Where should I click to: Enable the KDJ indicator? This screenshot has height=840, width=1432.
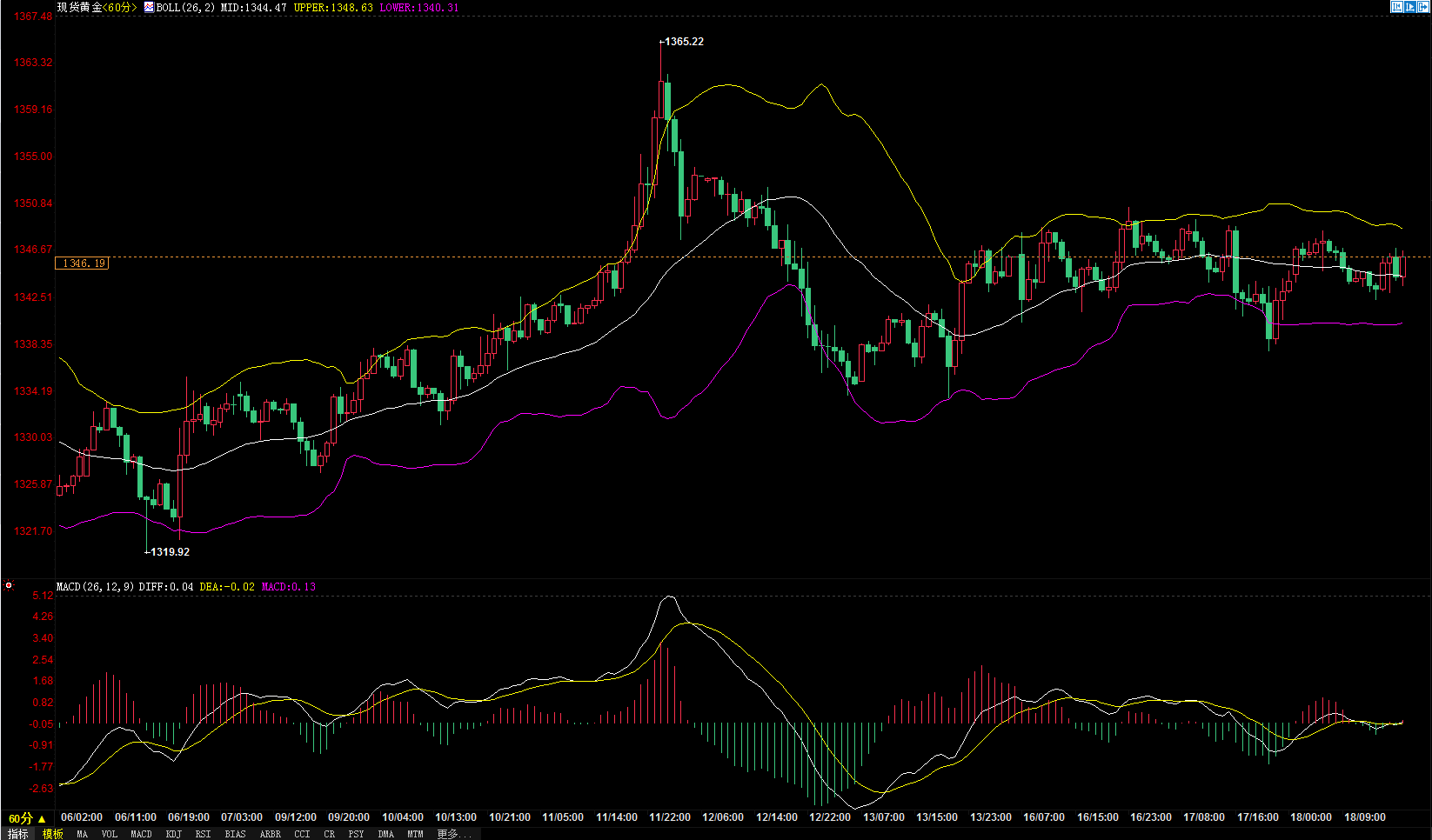coord(173,834)
